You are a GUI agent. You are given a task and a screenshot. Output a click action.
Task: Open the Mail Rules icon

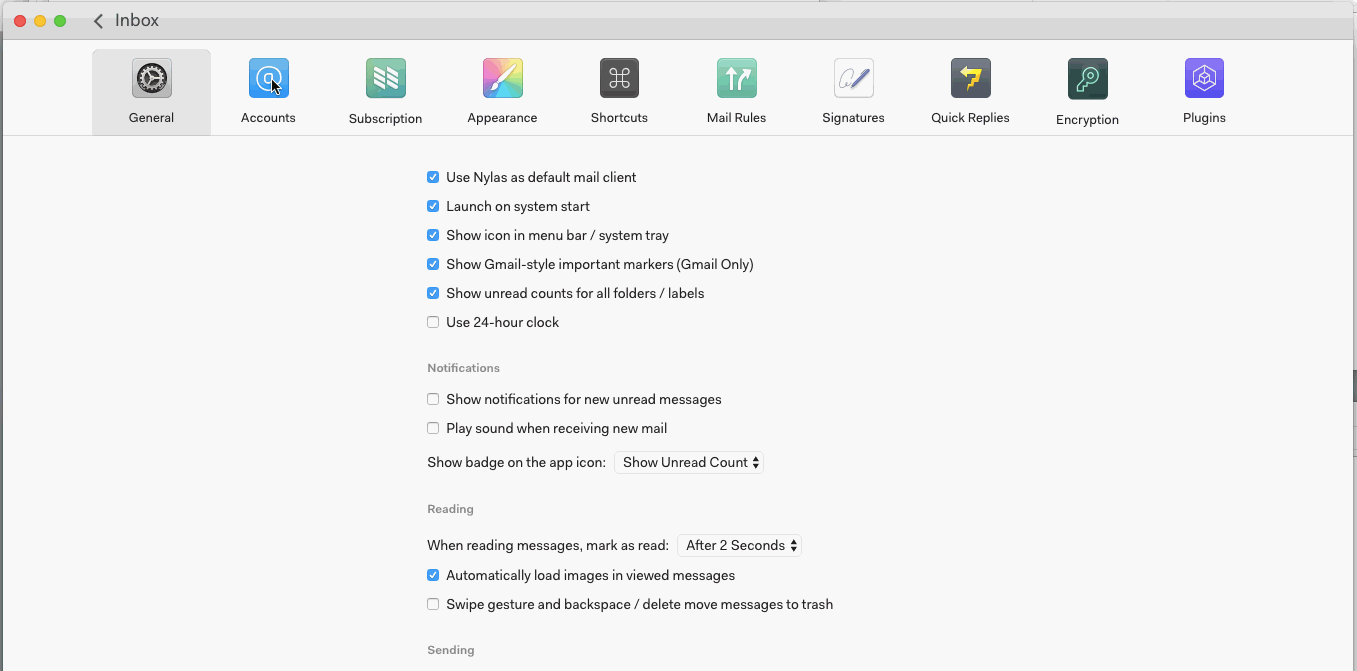pyautogui.click(x=736, y=79)
